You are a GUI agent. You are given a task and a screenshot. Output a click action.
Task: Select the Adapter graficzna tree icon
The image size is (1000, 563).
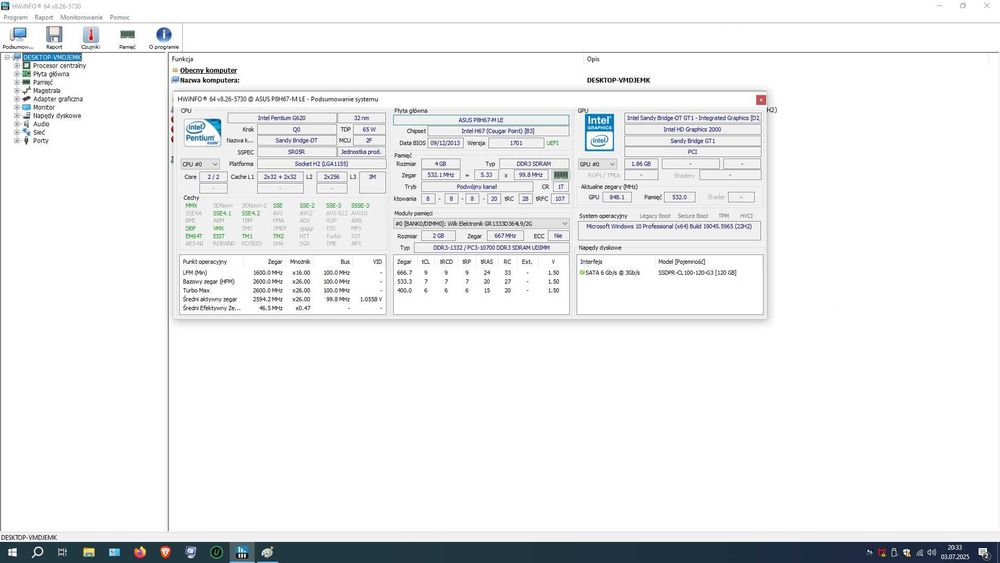pos(27,99)
